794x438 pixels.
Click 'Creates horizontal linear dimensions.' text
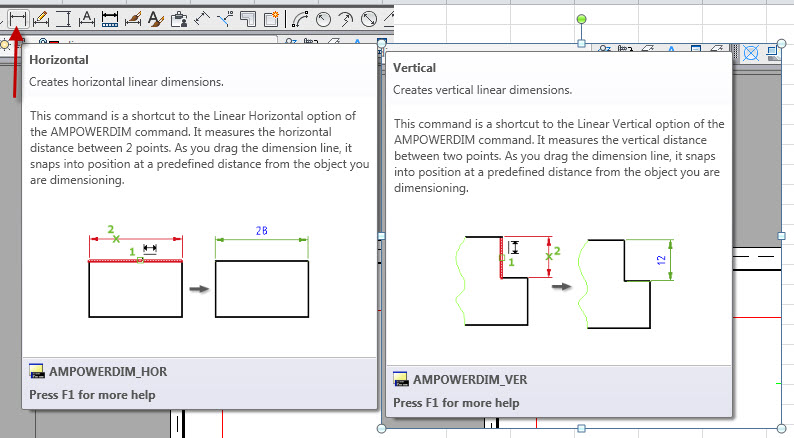click(126, 82)
